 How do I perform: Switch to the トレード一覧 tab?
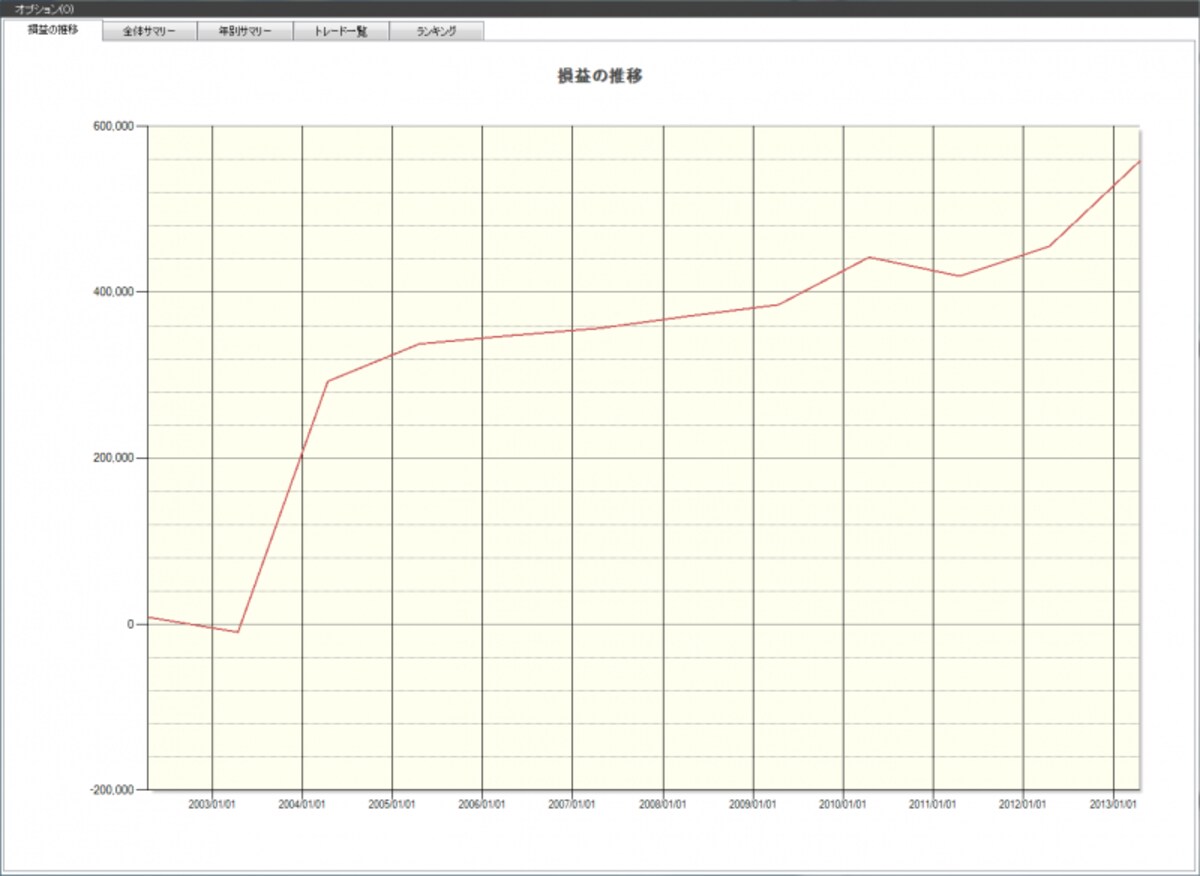click(x=341, y=31)
